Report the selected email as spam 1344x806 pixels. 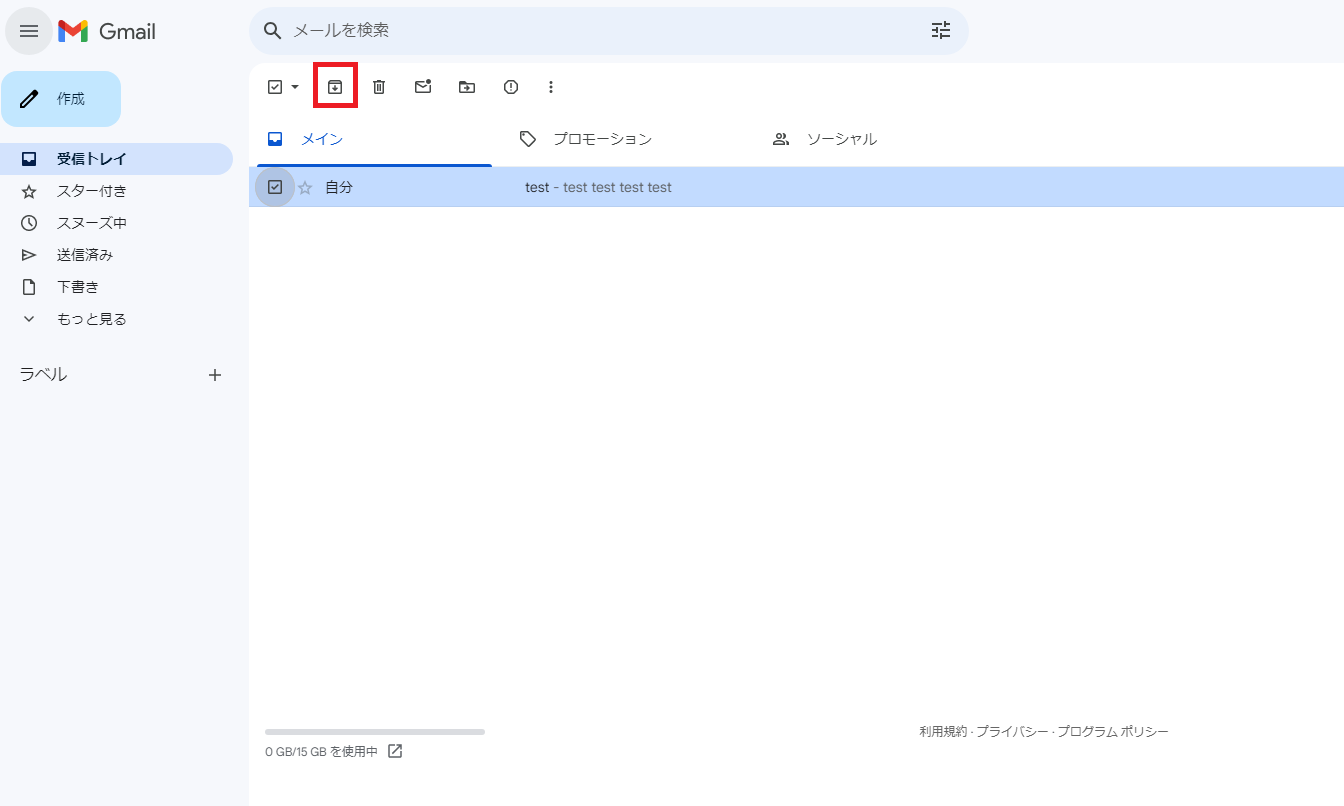coord(511,87)
